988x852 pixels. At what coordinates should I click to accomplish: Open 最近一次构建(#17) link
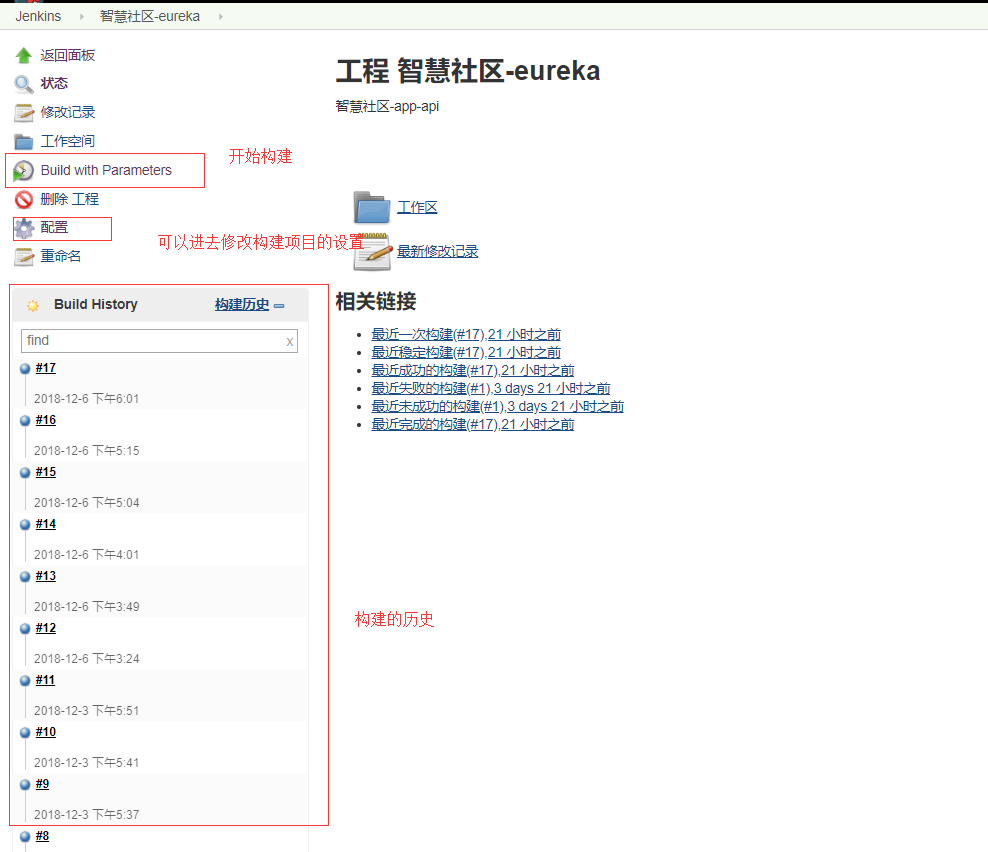pos(466,334)
